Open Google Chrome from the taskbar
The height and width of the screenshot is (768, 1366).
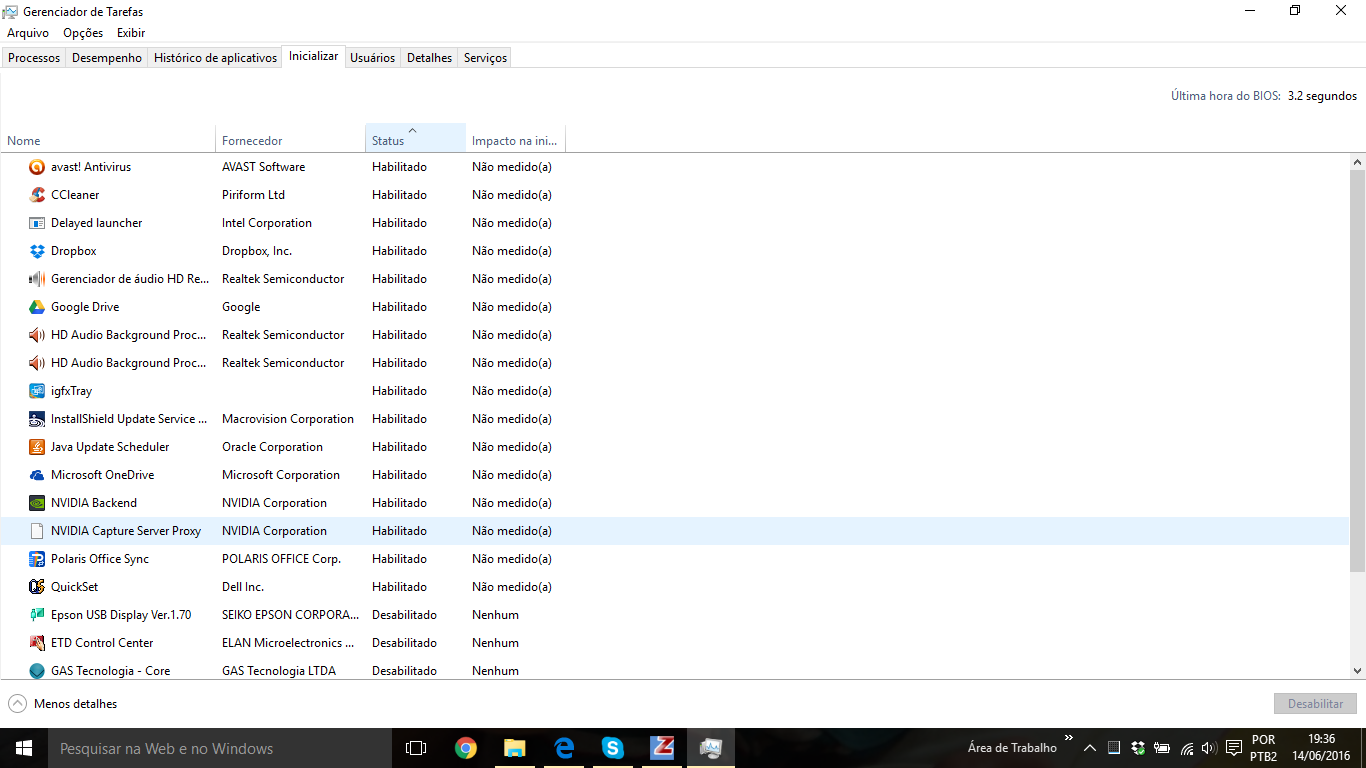click(x=465, y=748)
